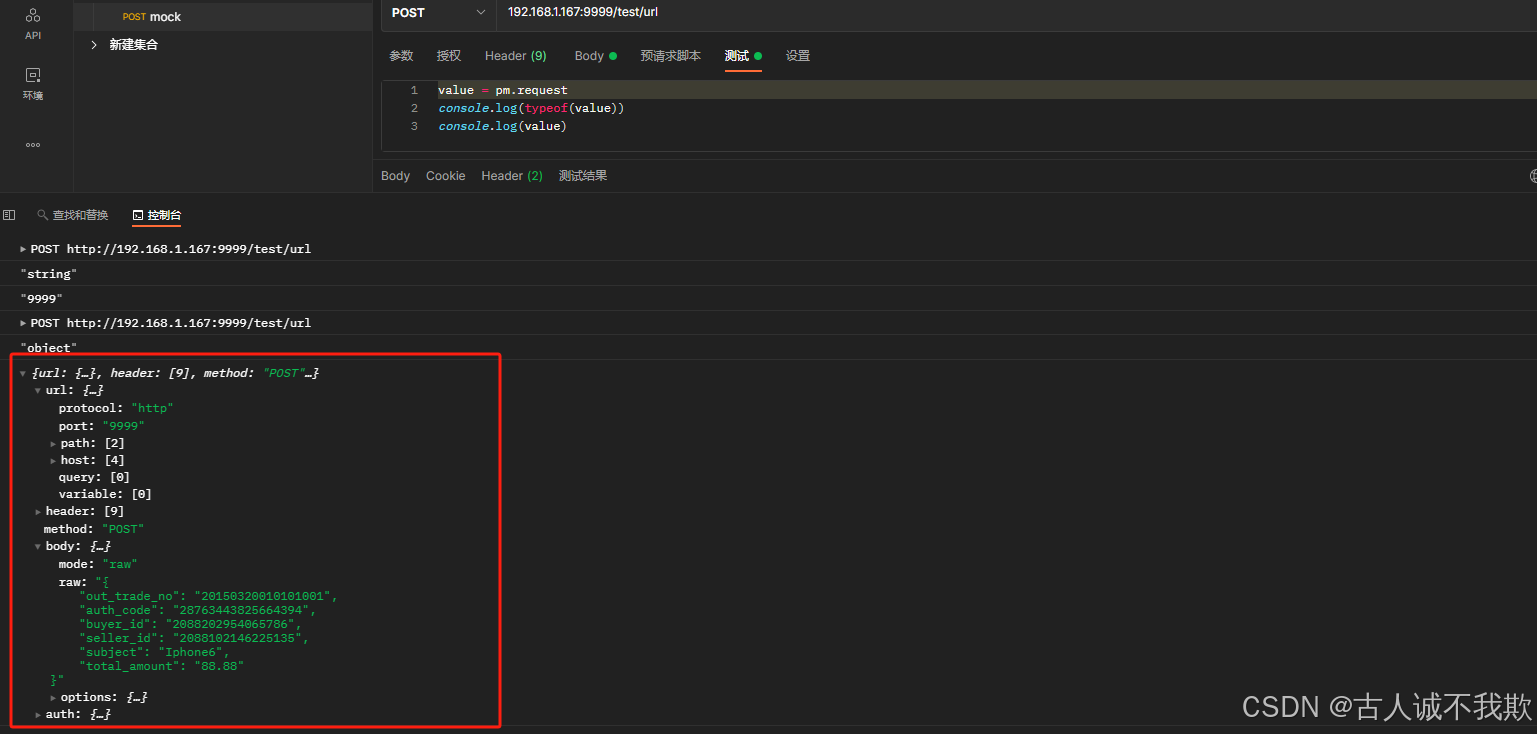Open the 环境 environment sidebar icon
Image resolution: width=1537 pixels, height=734 pixels.
click(x=33, y=84)
